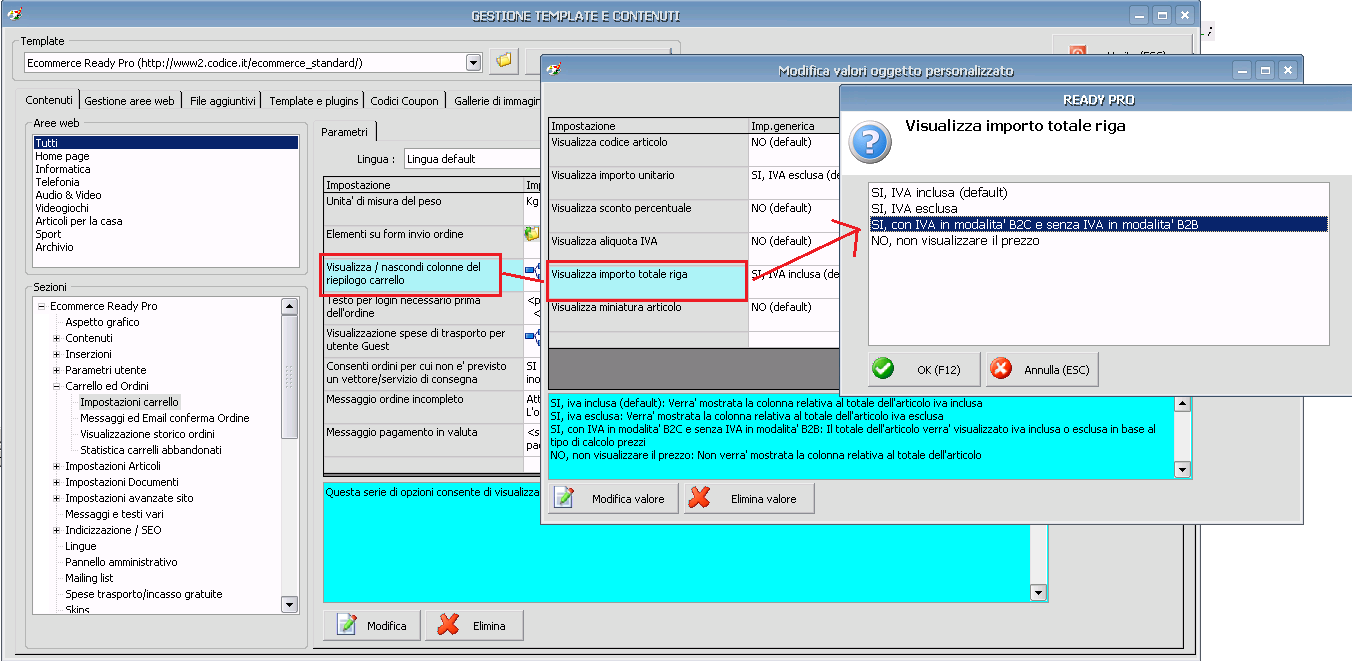Select the Parametri tab
Image resolution: width=1352 pixels, height=661 pixels.
(345, 132)
